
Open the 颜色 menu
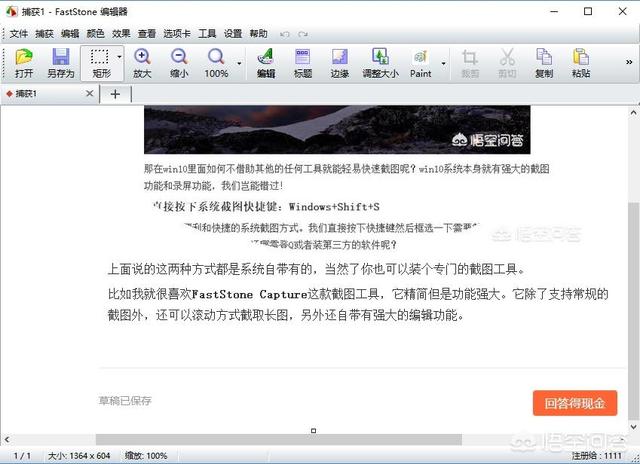(96, 34)
